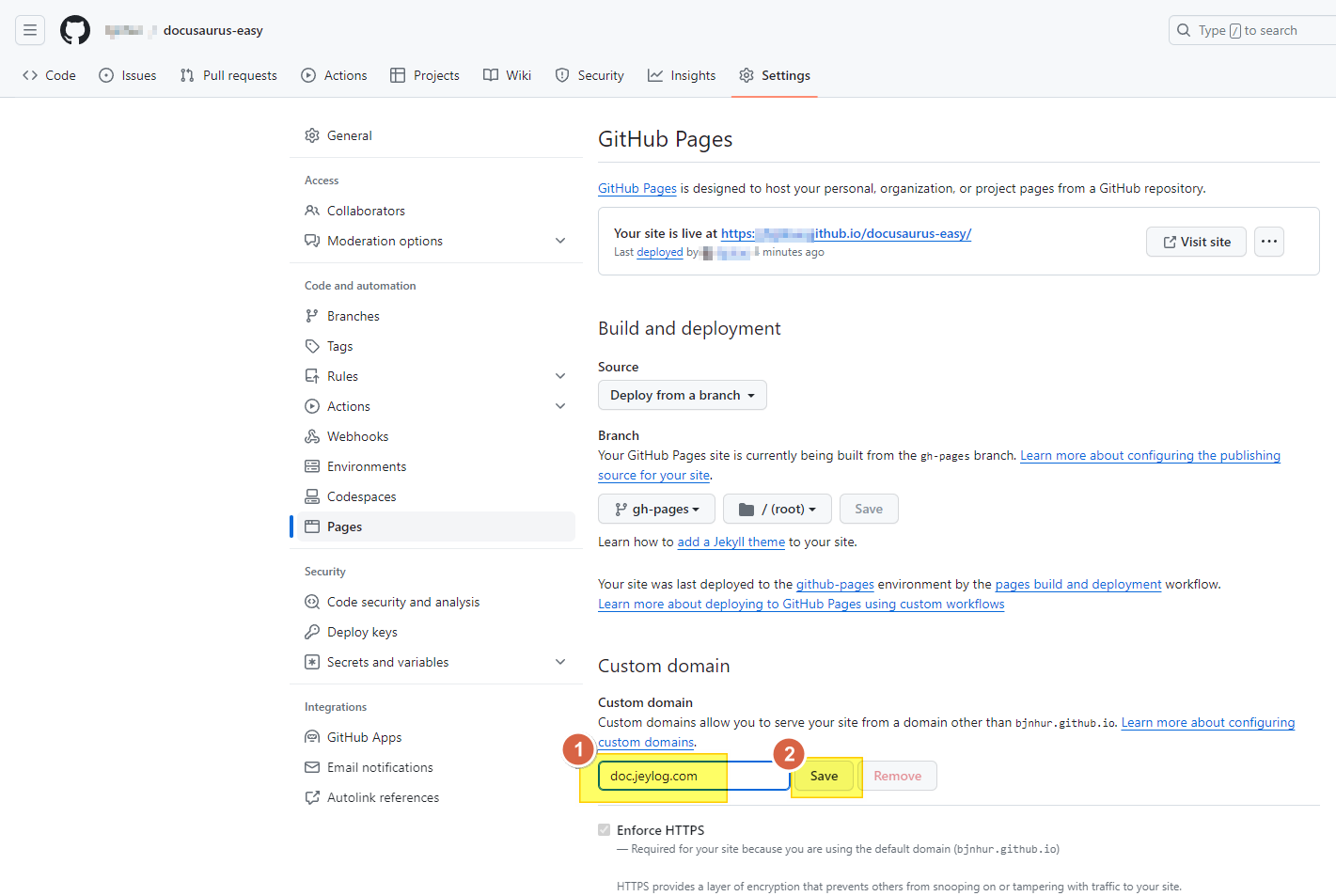Expand Moderation options chevron
The height and width of the screenshot is (896, 1336).
pyautogui.click(x=560, y=241)
